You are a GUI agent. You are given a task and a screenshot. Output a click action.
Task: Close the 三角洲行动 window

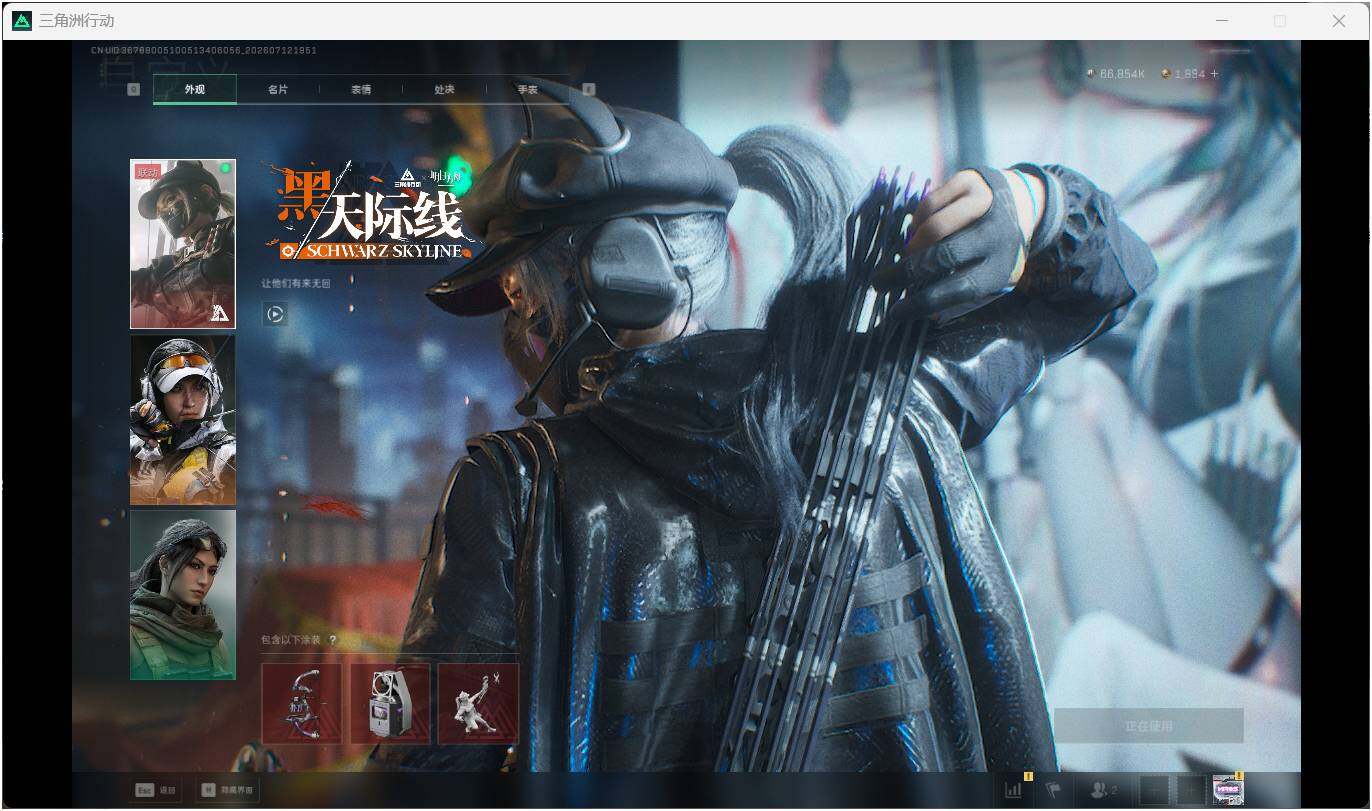1339,21
